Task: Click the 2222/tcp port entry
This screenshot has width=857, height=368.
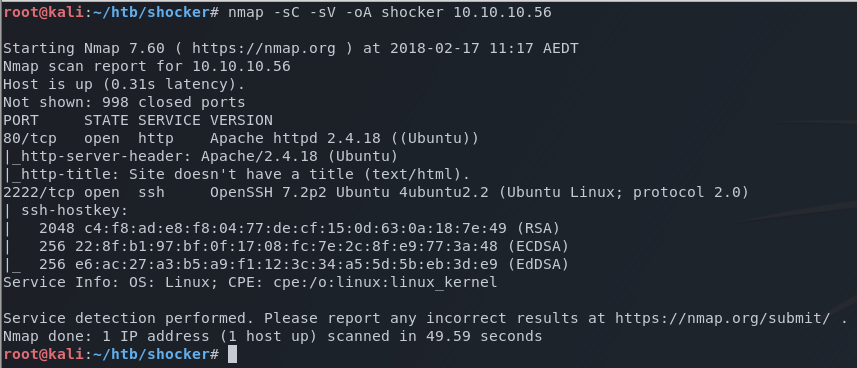Action: 39,192
